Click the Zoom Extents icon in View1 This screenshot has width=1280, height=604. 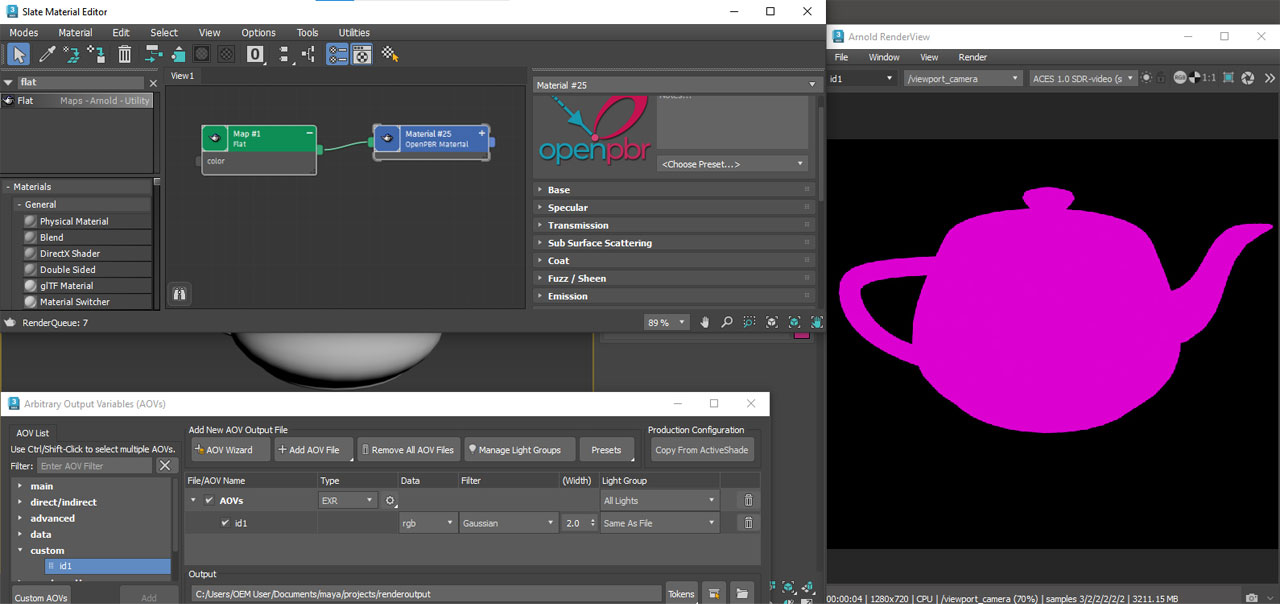pyautogui.click(x=771, y=322)
